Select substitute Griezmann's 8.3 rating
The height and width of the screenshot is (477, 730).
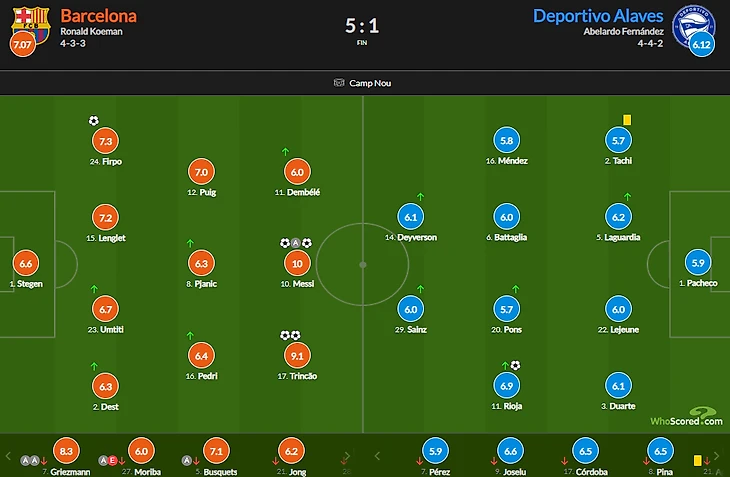(66, 451)
